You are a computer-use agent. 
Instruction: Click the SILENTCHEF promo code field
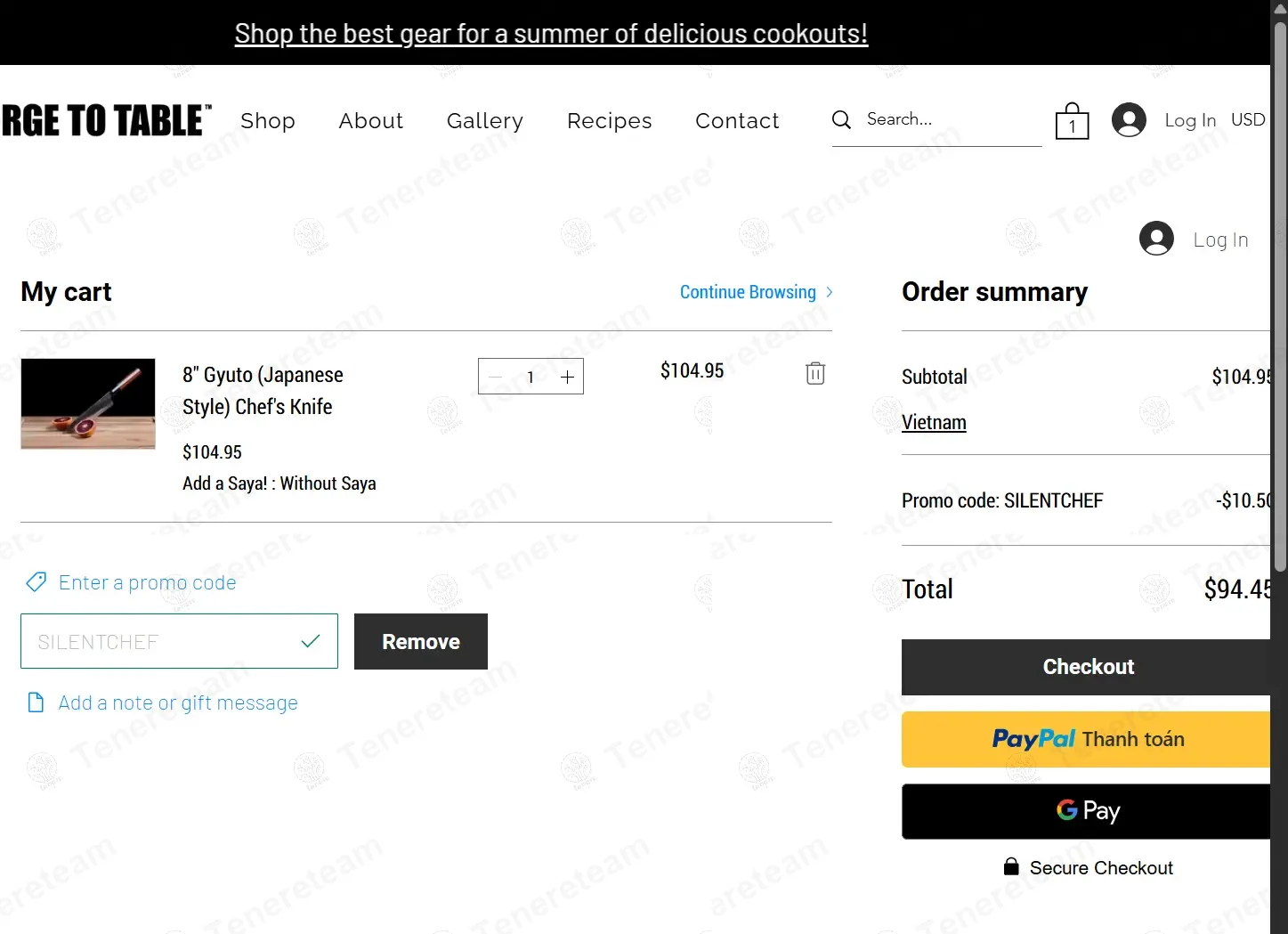[x=165, y=641]
